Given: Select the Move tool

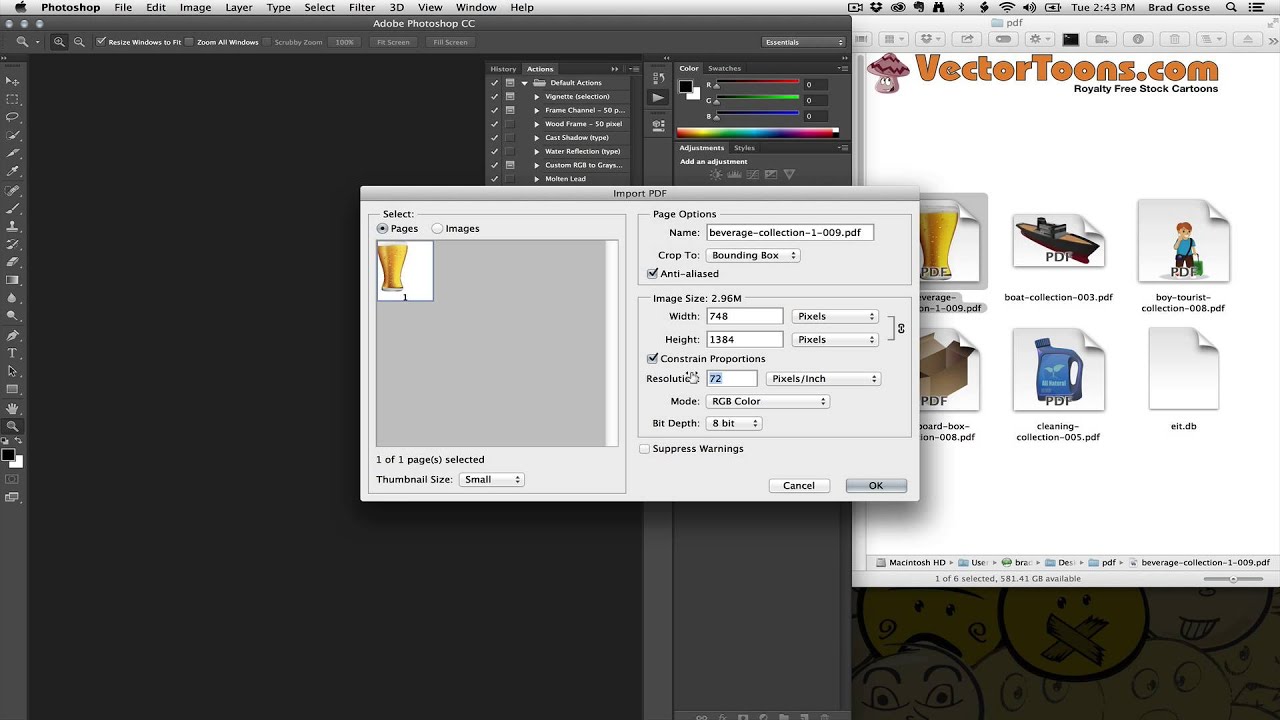Looking at the screenshot, I should point(13,81).
